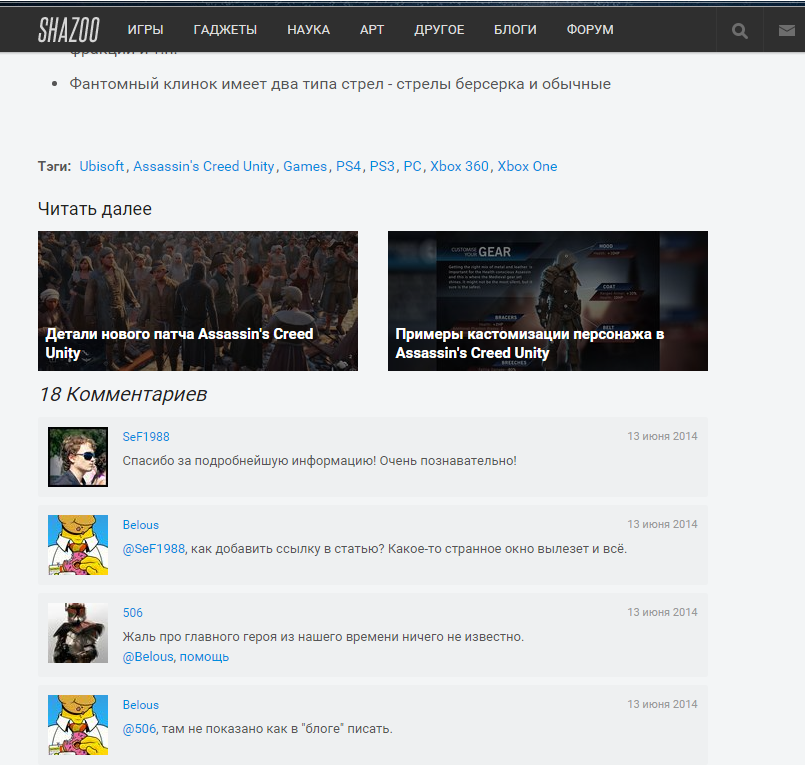Click the date on 506's comment
This screenshot has width=805, height=765.
[x=662, y=612]
